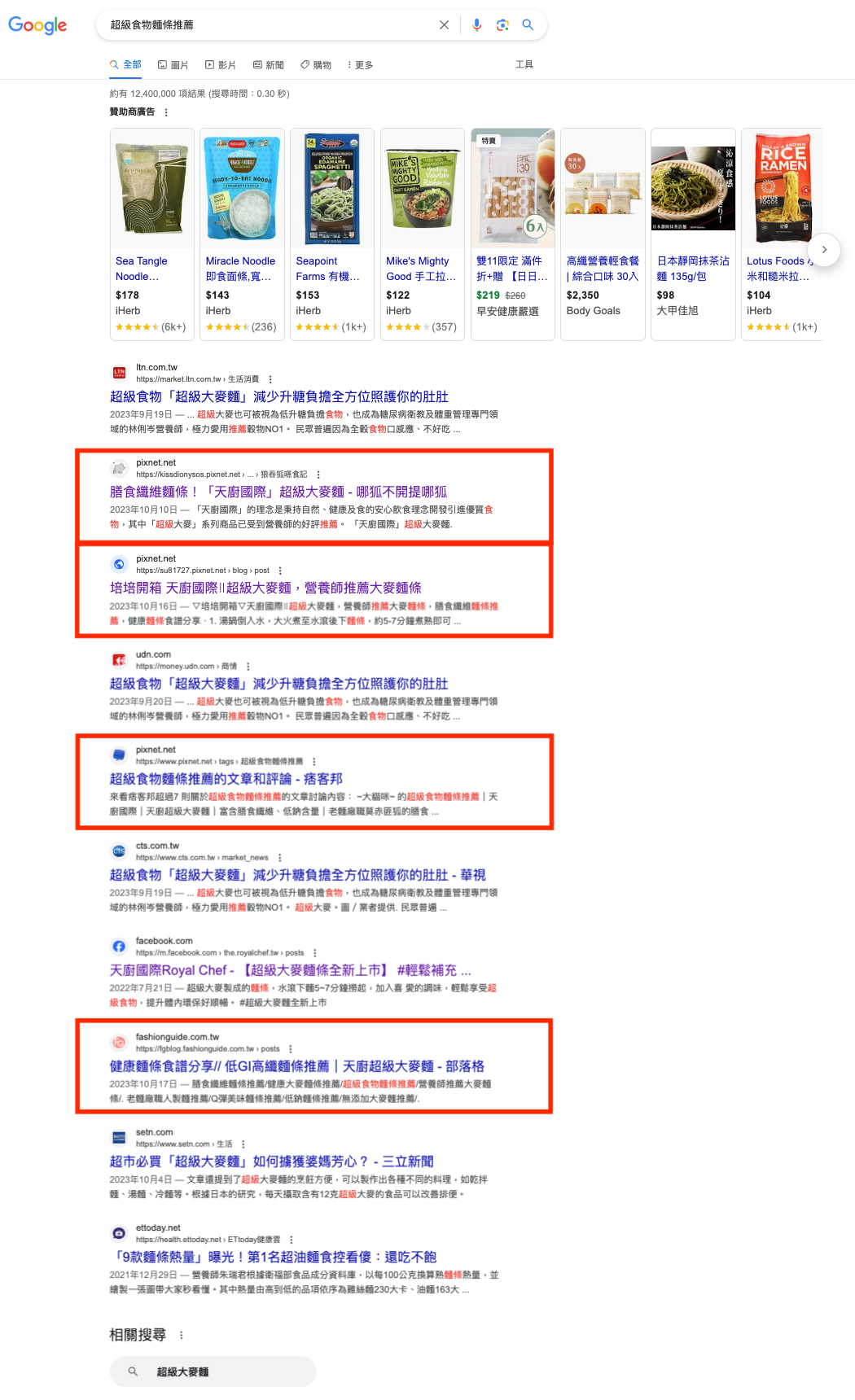The width and height of the screenshot is (855, 1400).
Task: Open options for setn.com result
Action: 243,1144
